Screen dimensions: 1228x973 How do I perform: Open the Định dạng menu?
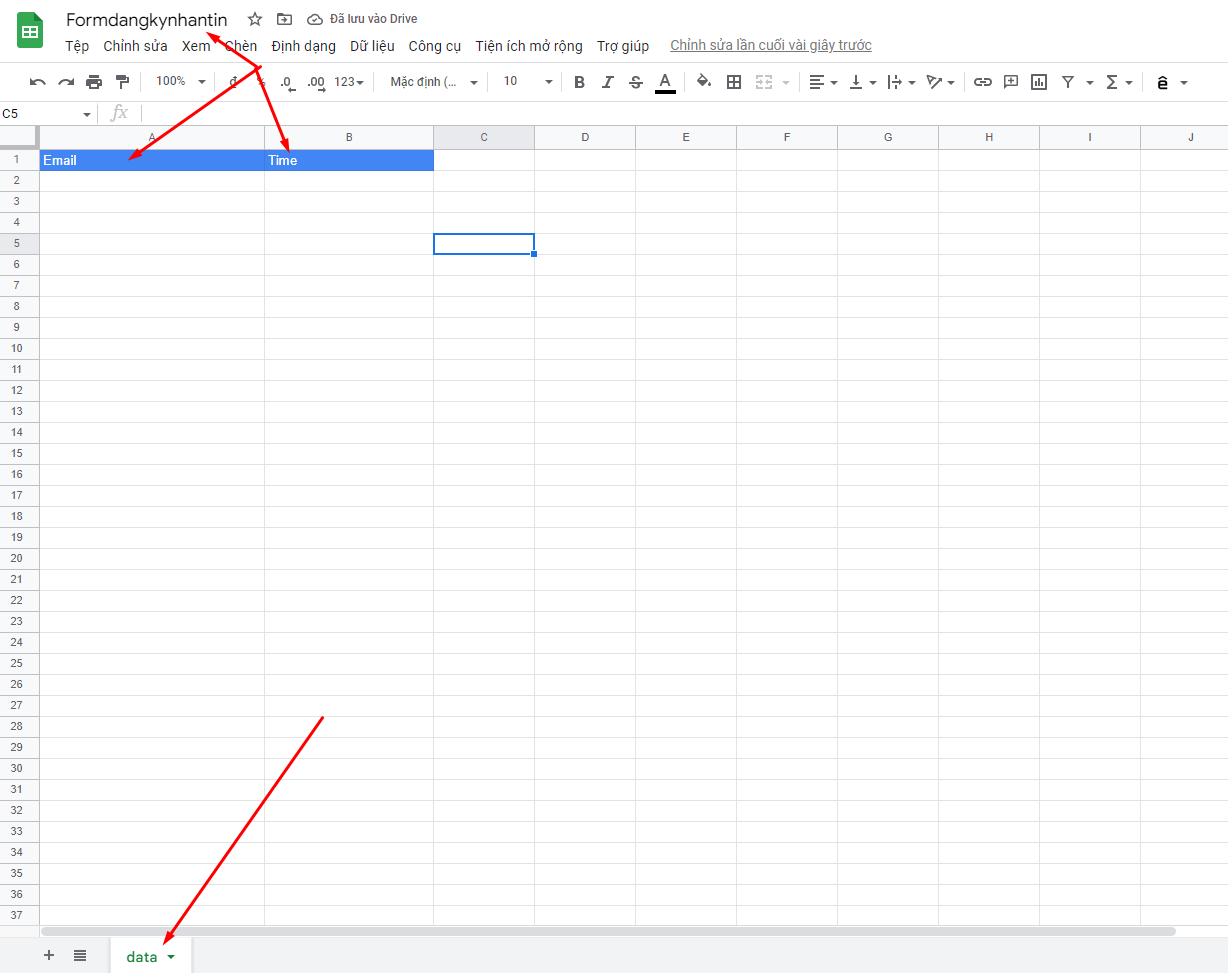[304, 46]
